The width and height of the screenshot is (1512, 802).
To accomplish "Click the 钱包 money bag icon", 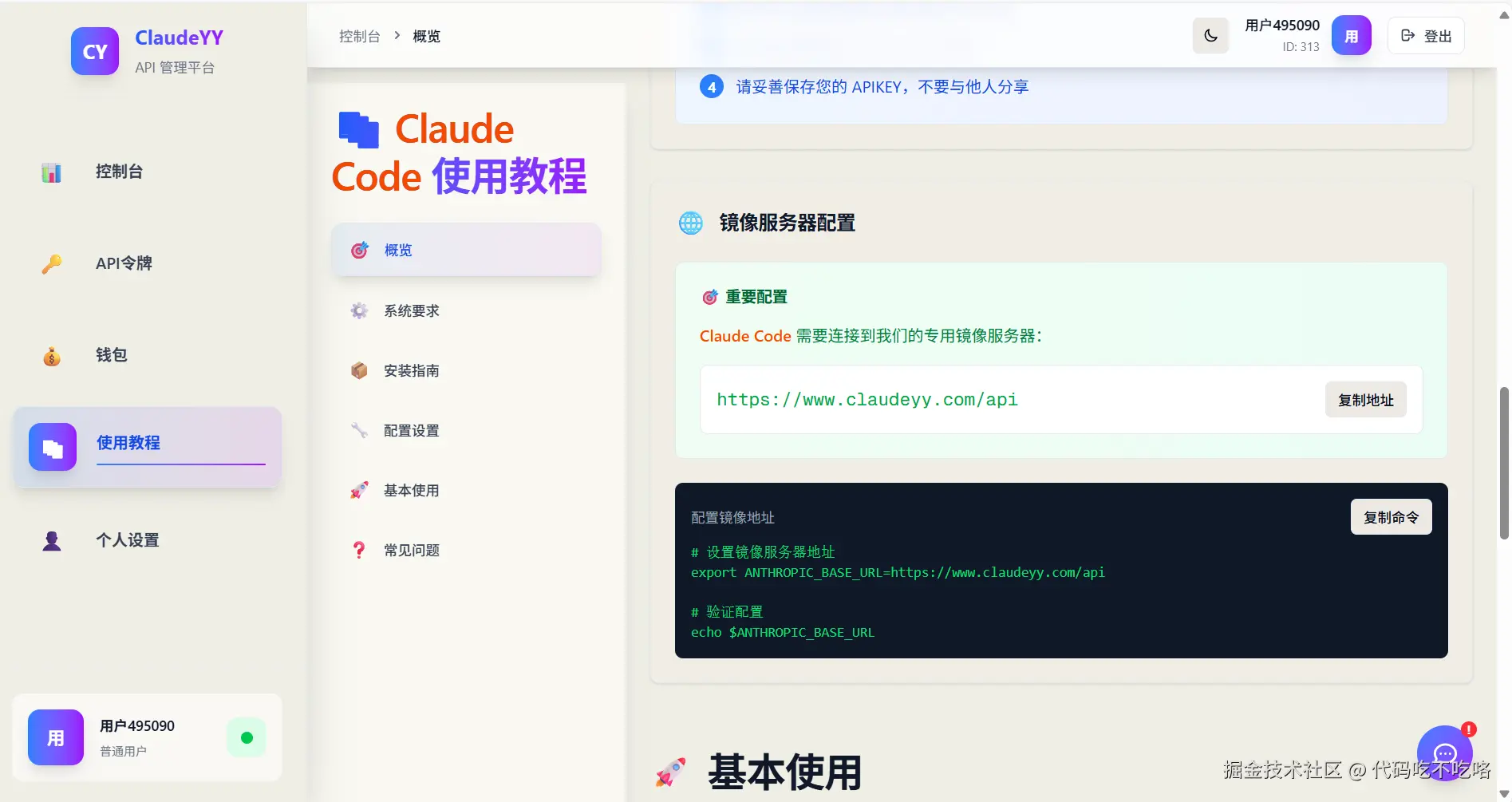I will (52, 356).
